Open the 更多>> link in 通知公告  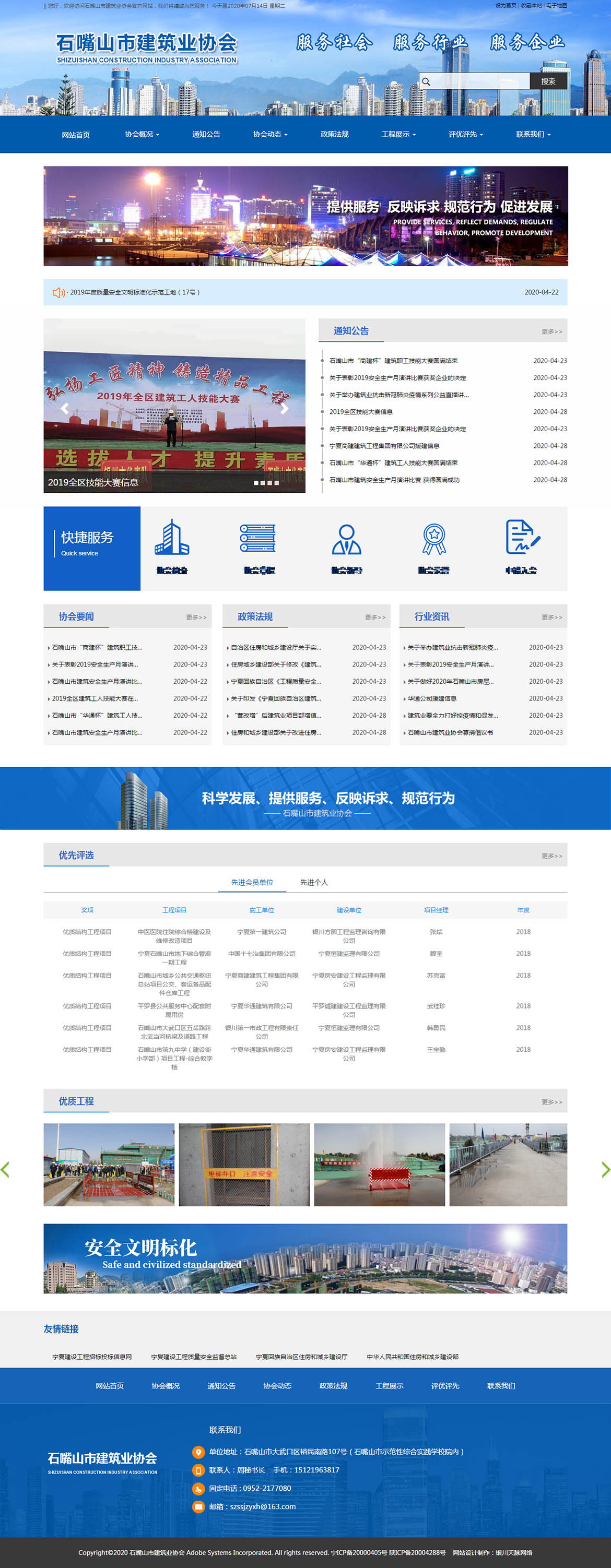coord(551,332)
